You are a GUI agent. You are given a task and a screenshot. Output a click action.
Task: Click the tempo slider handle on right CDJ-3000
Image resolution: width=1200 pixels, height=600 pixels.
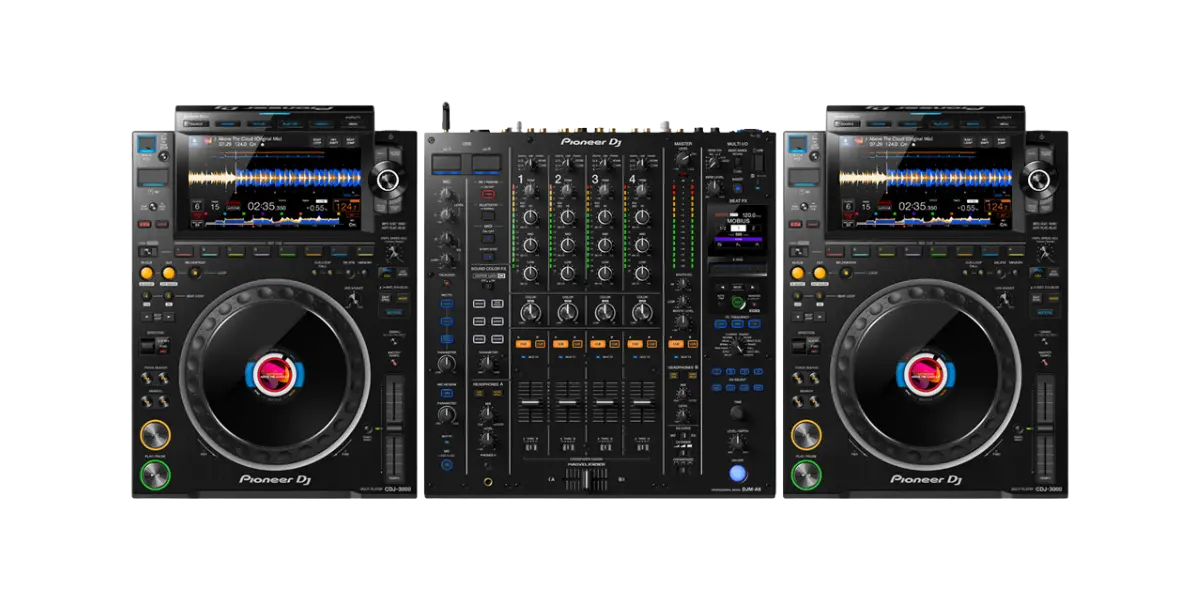[x=1046, y=428]
